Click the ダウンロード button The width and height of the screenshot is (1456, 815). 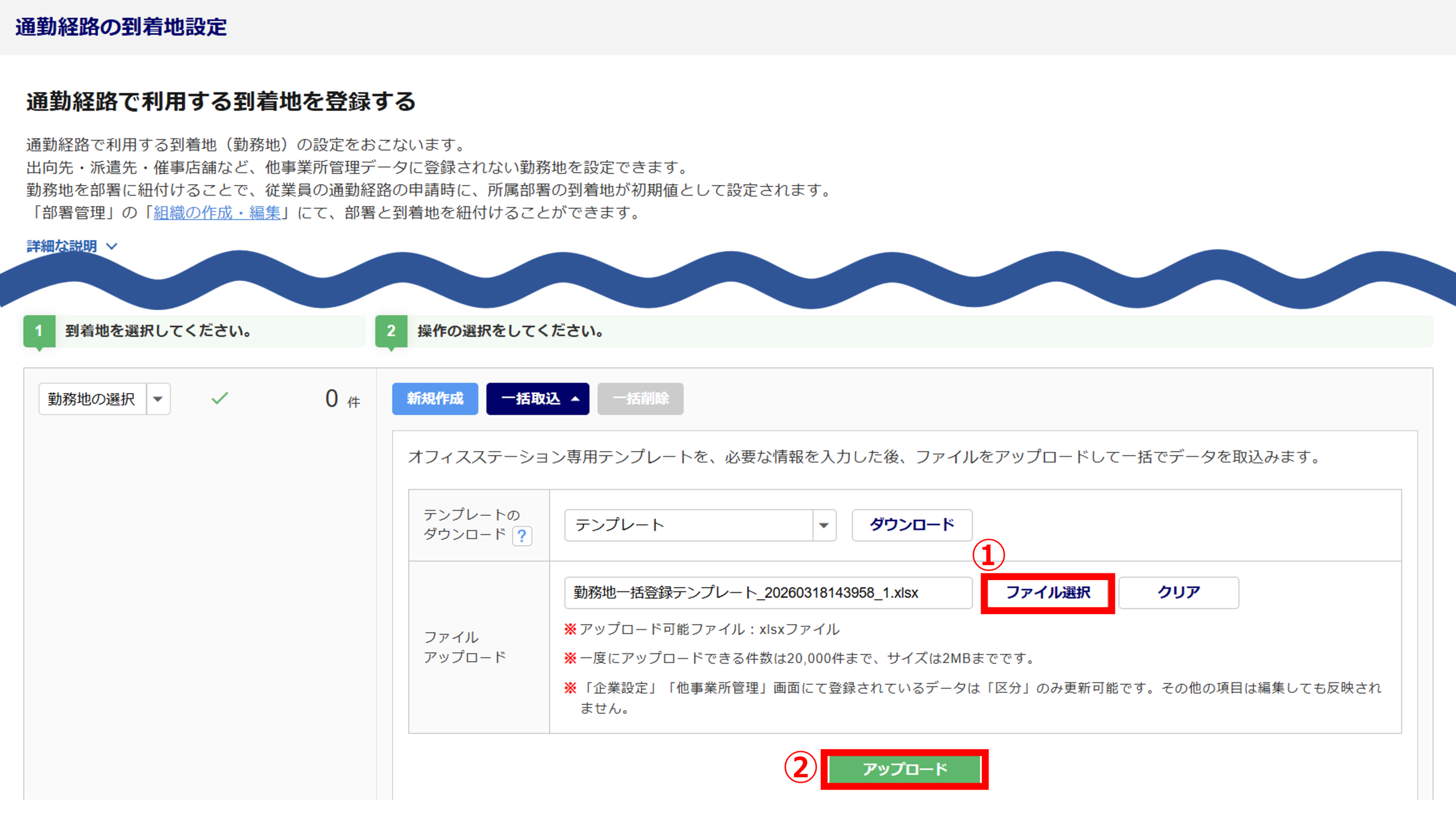911,525
